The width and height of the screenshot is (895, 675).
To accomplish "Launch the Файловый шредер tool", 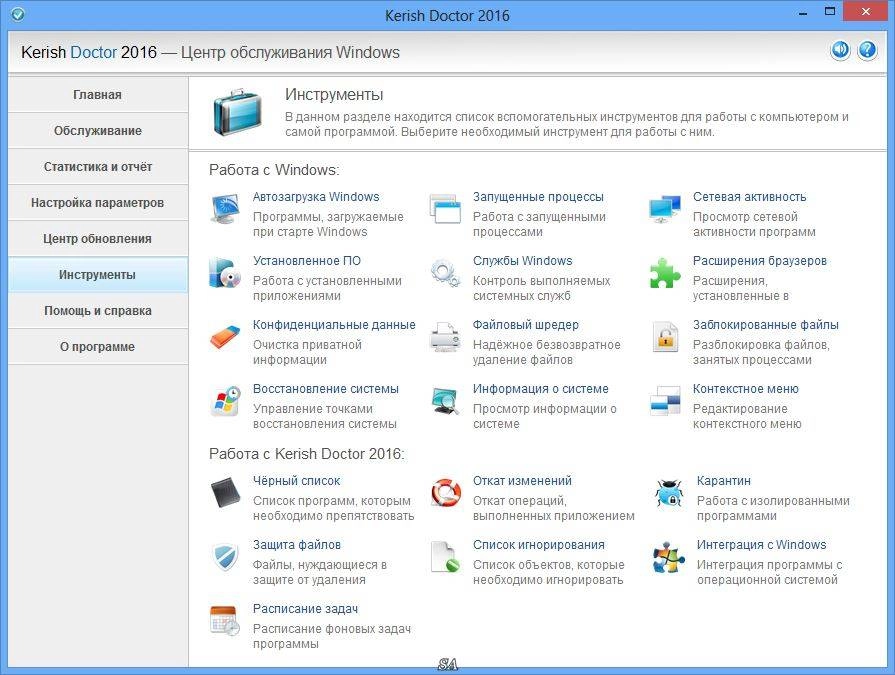I will [x=526, y=325].
